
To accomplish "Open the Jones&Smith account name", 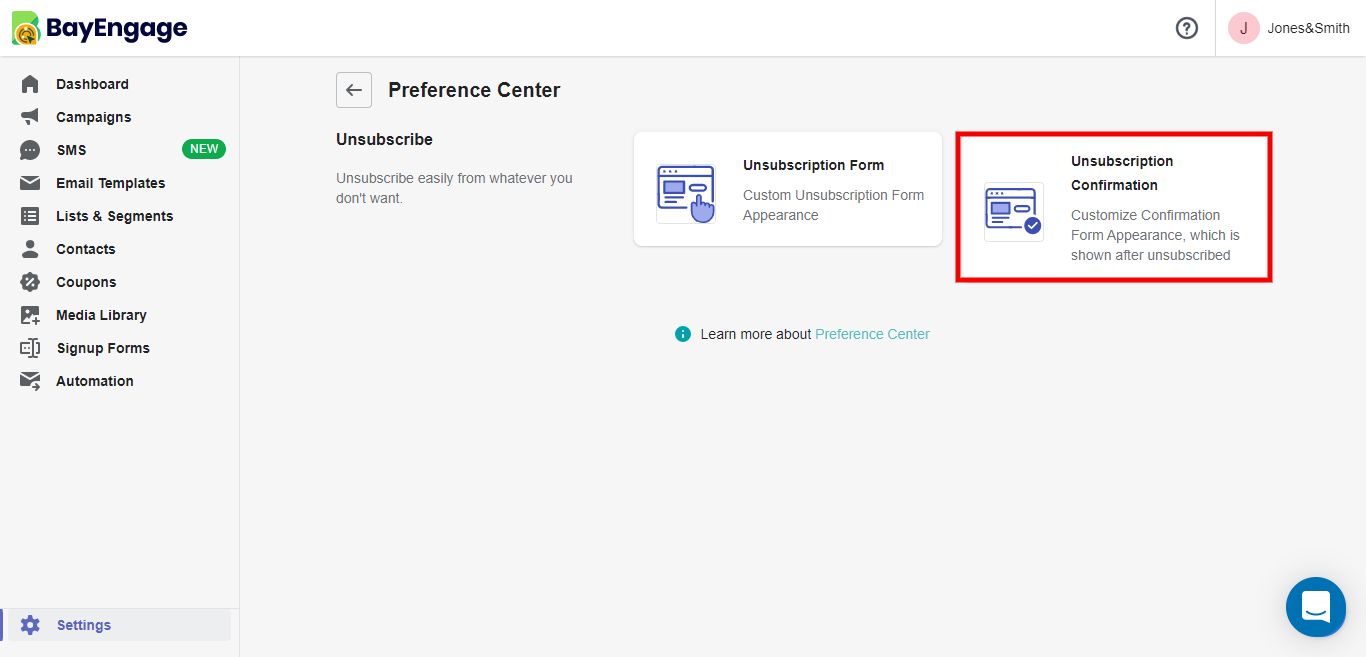I will coord(1308,28).
